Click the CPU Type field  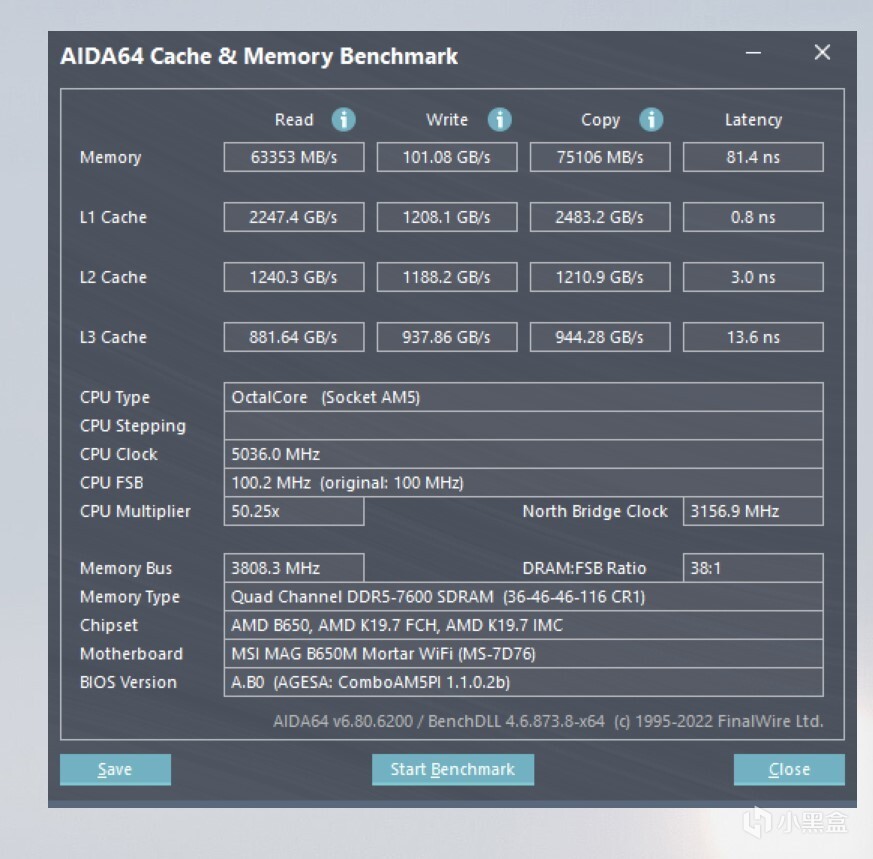pyautogui.click(x=523, y=397)
